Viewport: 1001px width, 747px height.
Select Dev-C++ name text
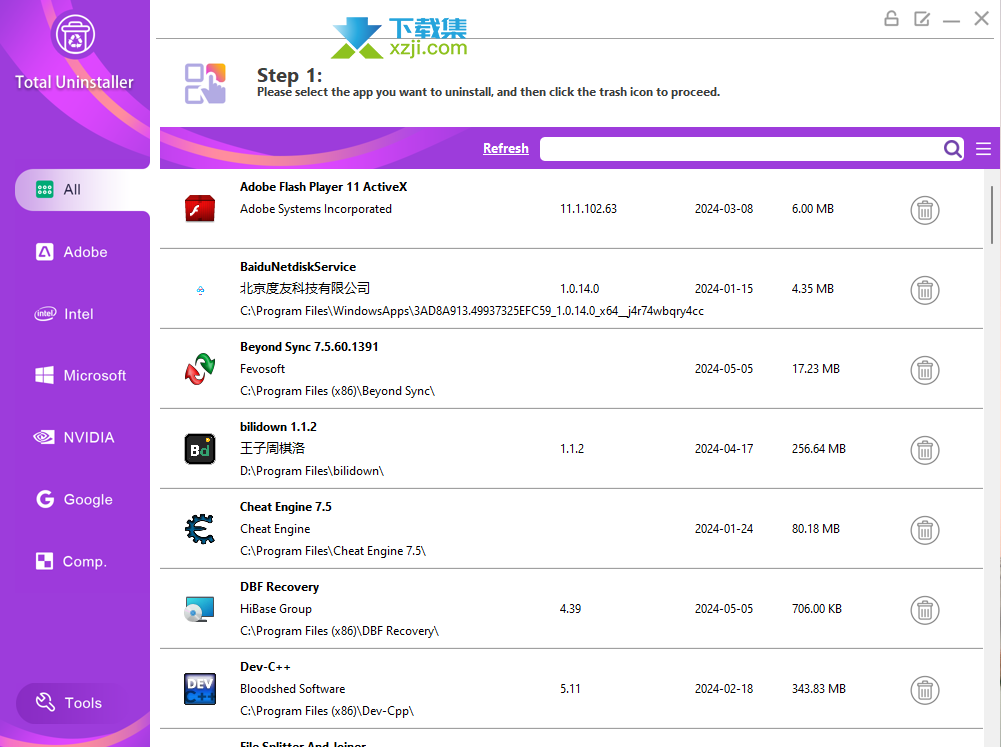[265, 667]
